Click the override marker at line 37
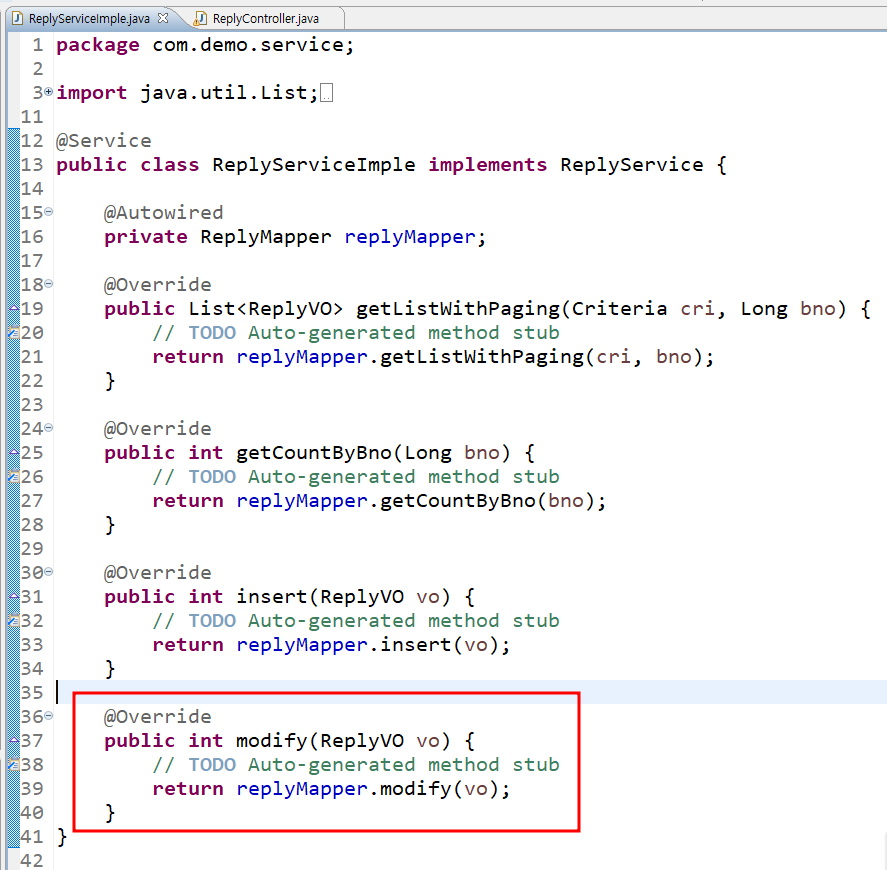 14,740
